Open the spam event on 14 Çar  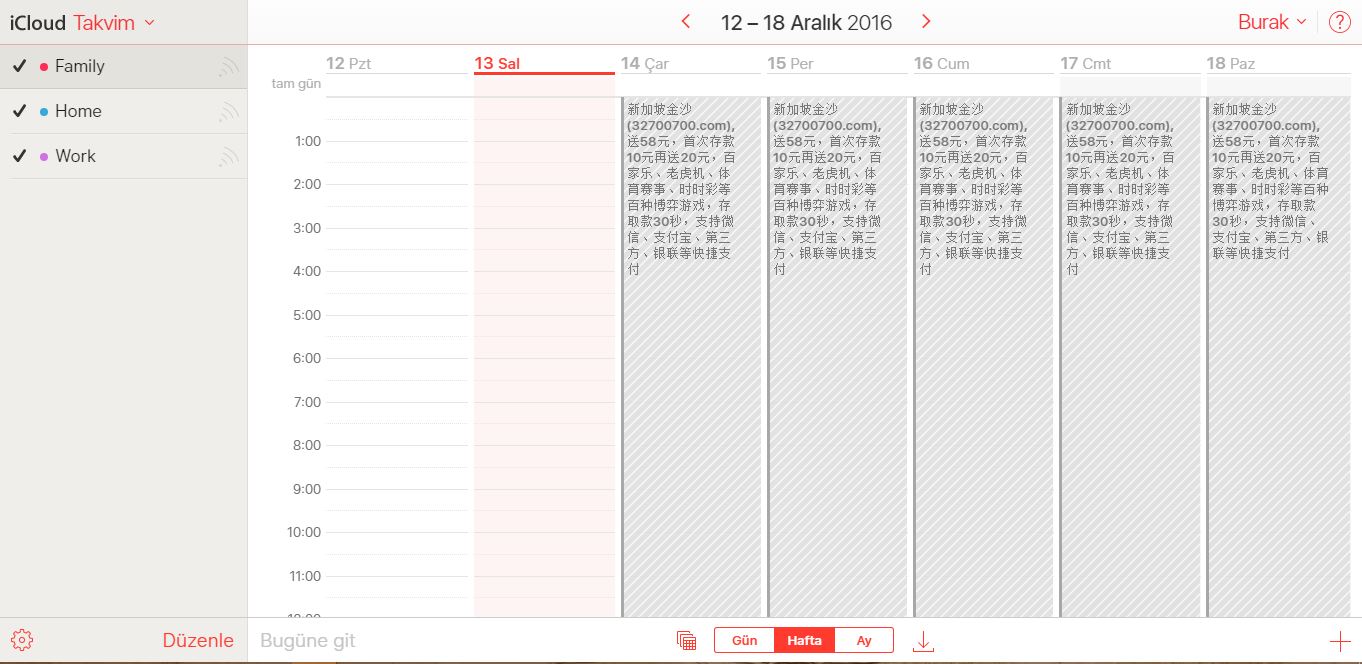click(x=691, y=356)
